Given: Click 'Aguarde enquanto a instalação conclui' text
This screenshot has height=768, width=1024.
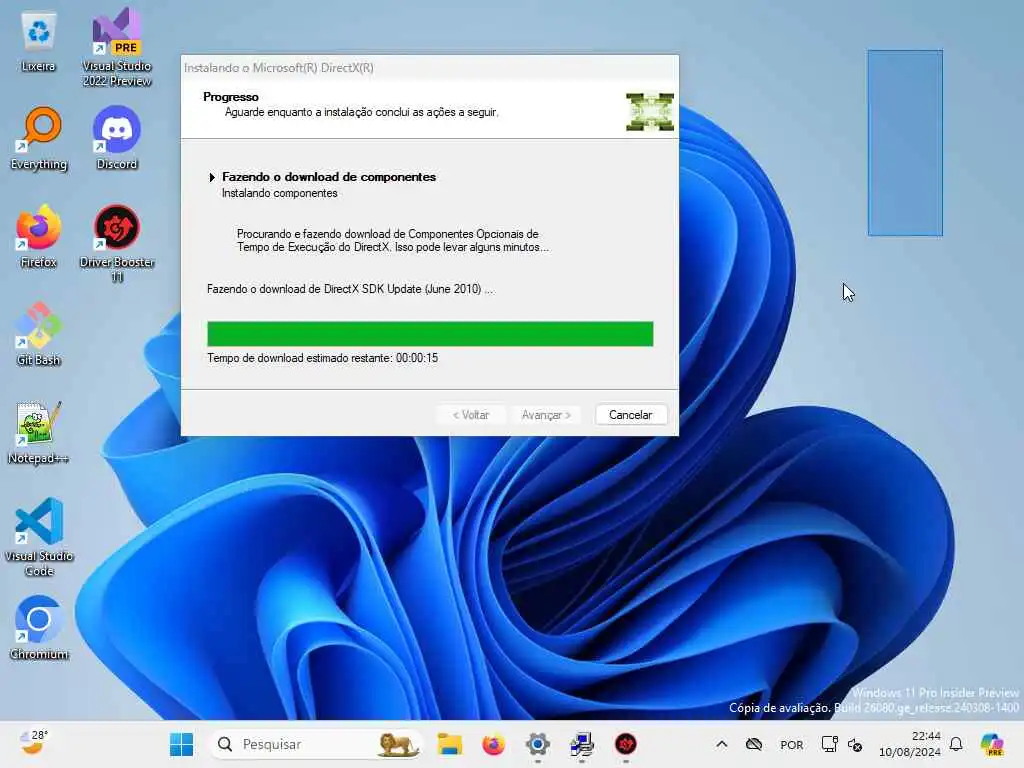Looking at the screenshot, I should coord(362,112).
